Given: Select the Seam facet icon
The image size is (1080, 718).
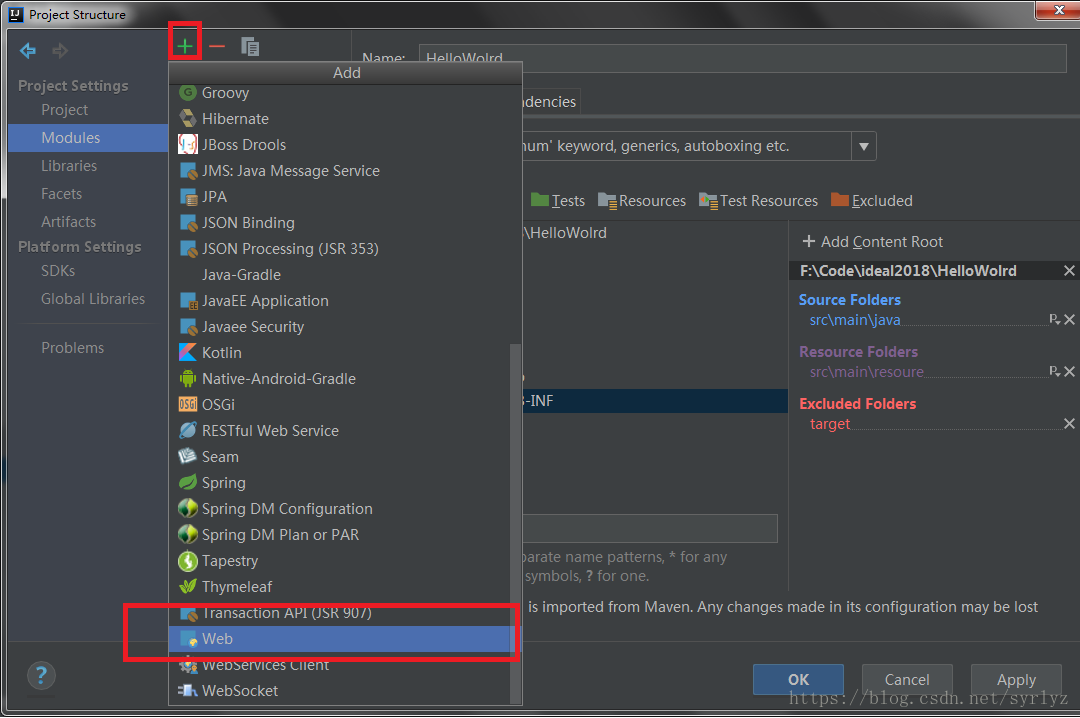Looking at the screenshot, I should (x=187, y=456).
